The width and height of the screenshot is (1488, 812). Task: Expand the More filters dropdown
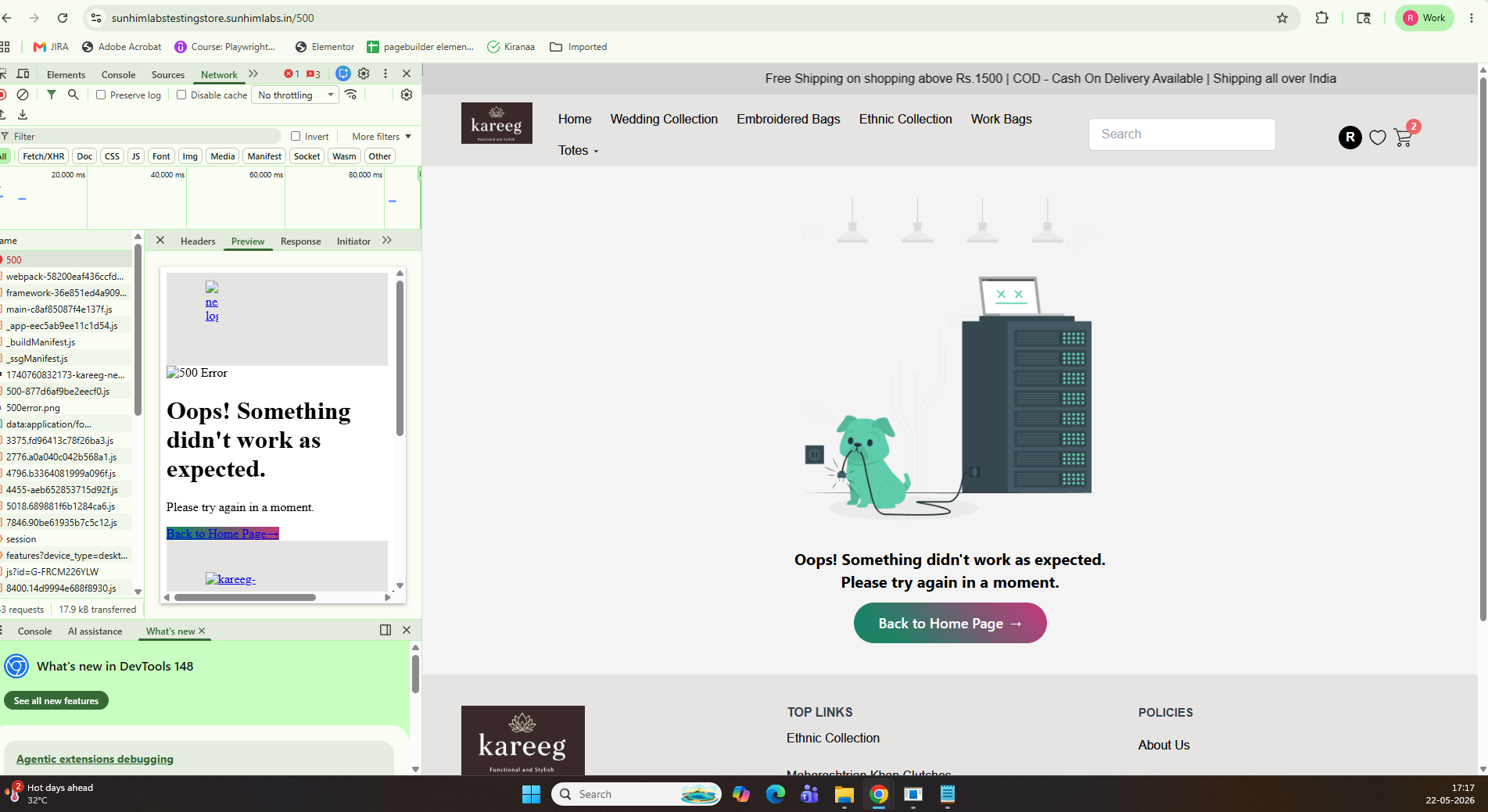click(382, 137)
